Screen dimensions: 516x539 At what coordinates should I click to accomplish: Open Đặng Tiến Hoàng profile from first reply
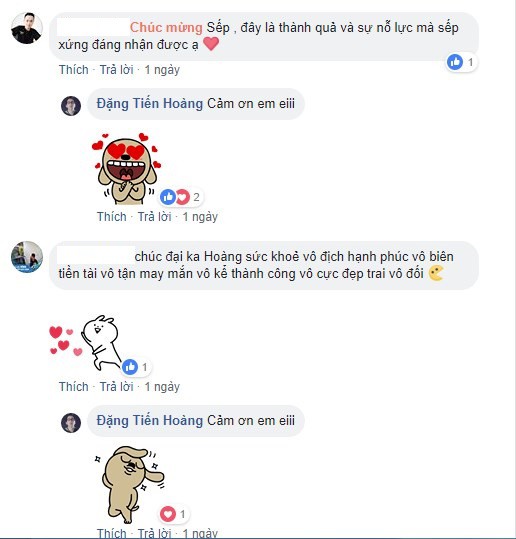pyautogui.click(x=150, y=103)
